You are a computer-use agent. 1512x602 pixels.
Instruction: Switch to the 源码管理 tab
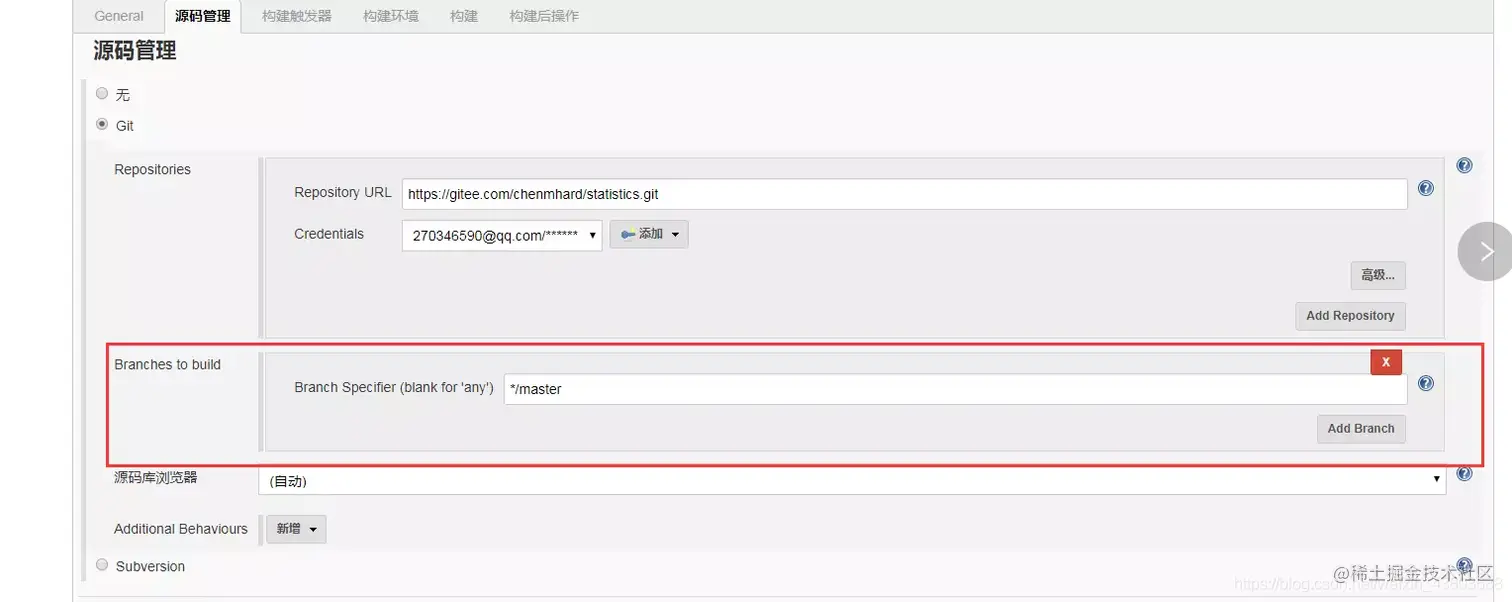[x=202, y=16]
